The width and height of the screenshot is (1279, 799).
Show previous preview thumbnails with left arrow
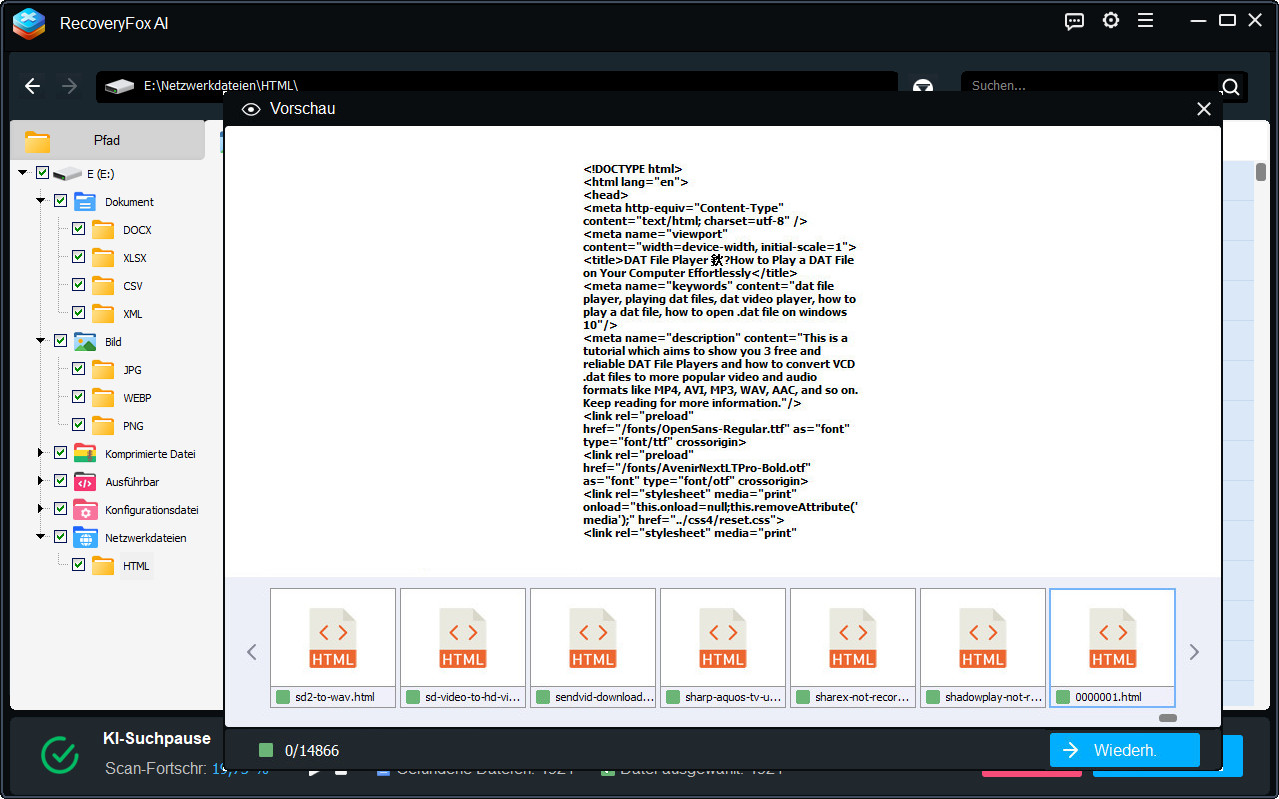(252, 652)
